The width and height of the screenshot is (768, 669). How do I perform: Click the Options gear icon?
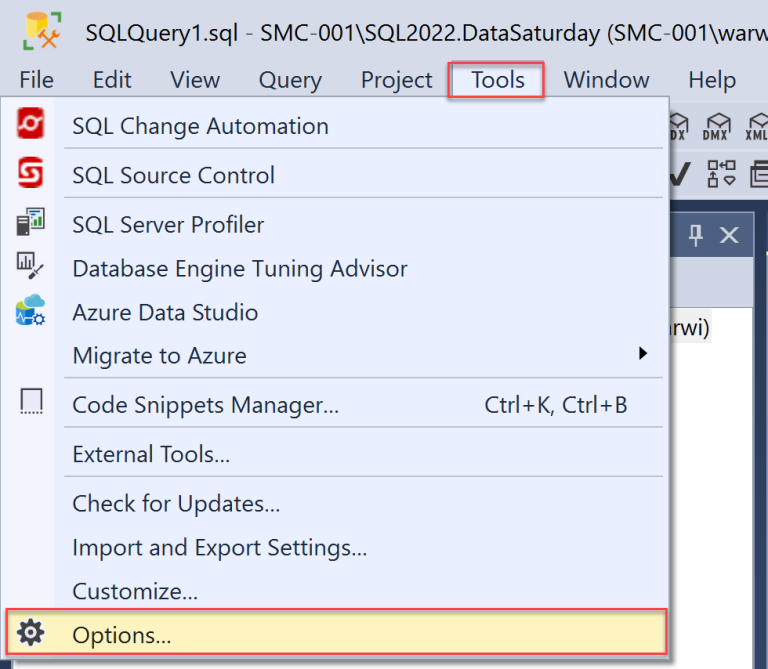(30, 632)
